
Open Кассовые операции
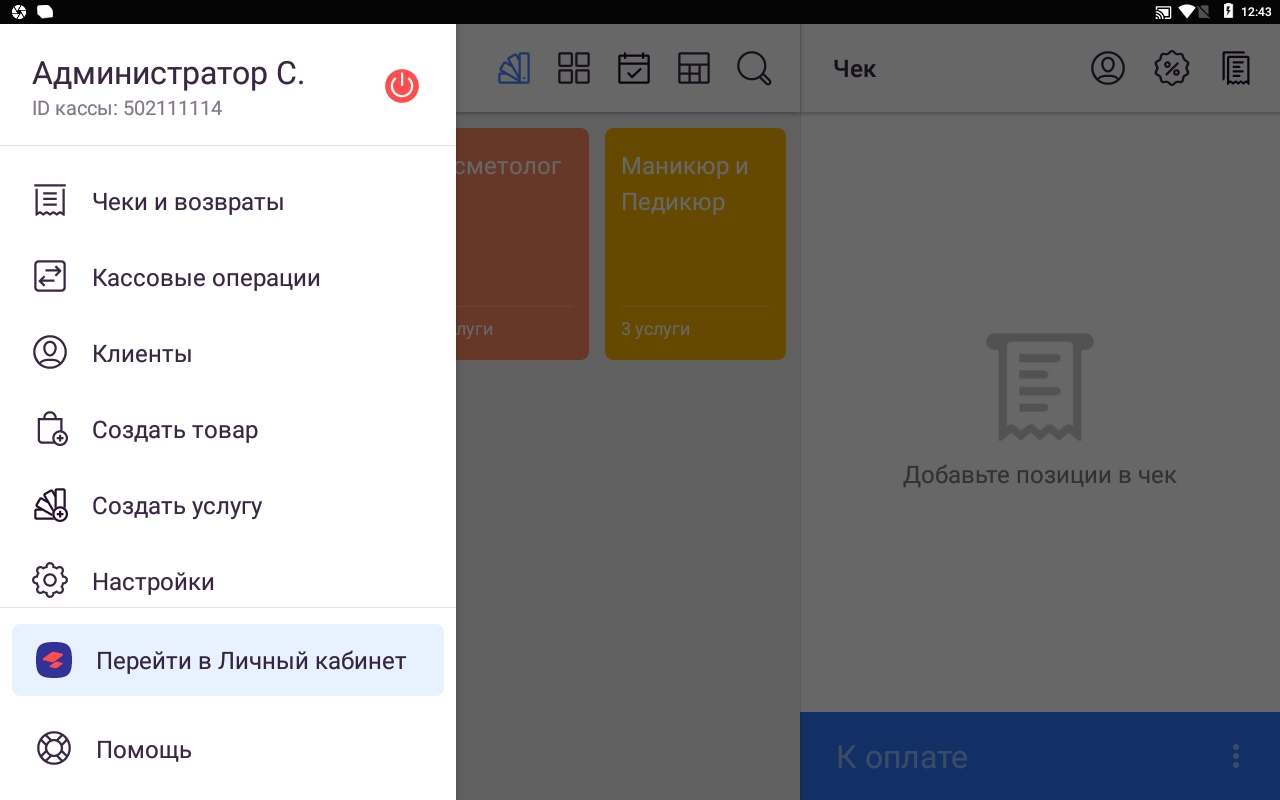pyautogui.click(x=228, y=278)
